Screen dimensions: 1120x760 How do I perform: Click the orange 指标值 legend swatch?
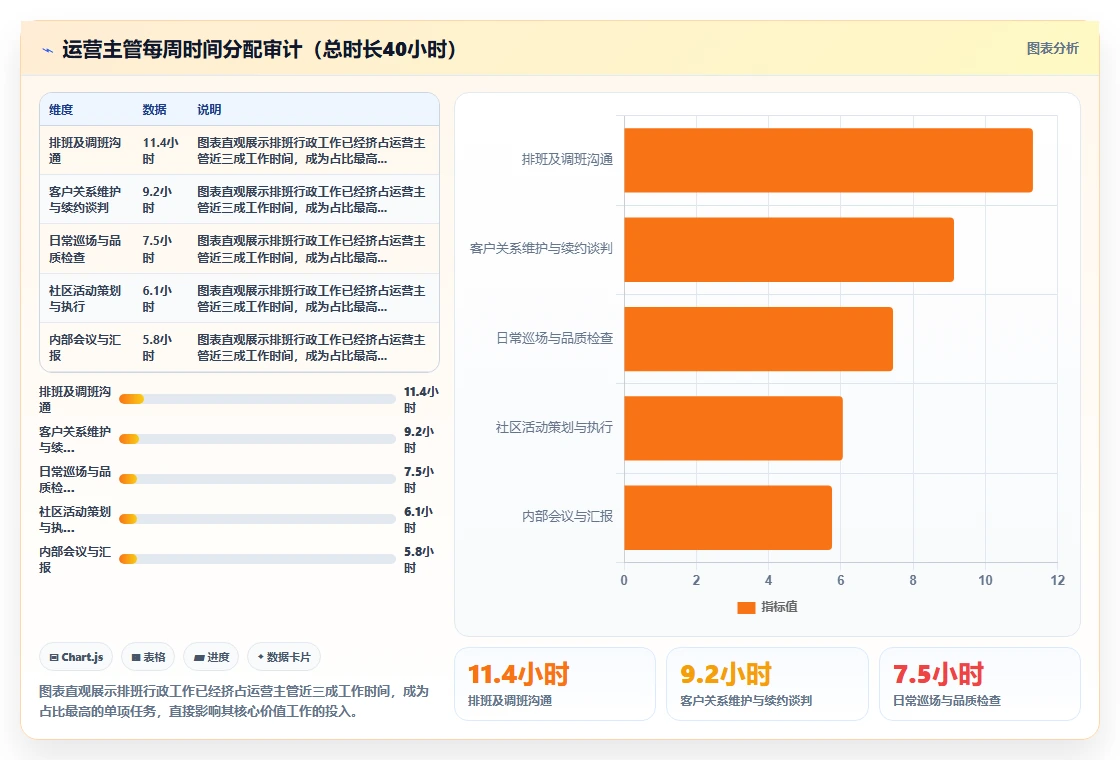click(746, 607)
